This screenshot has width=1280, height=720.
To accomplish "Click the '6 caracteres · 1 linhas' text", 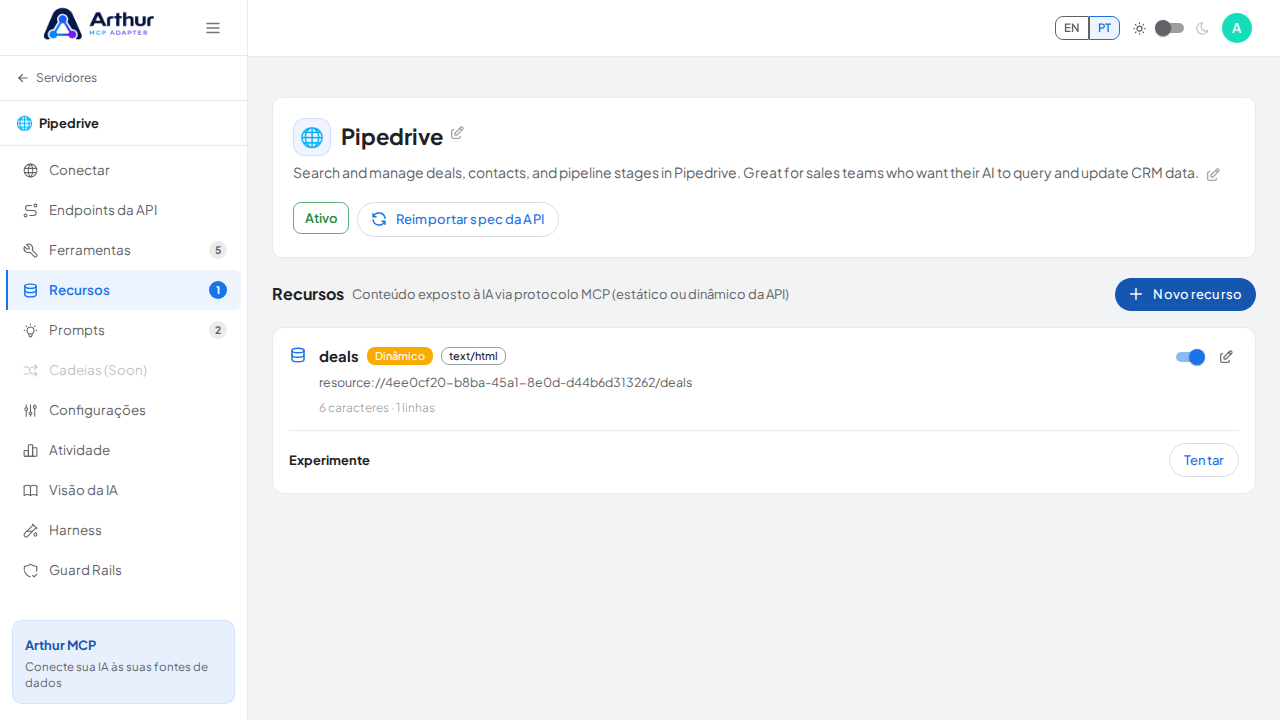I will click(377, 408).
